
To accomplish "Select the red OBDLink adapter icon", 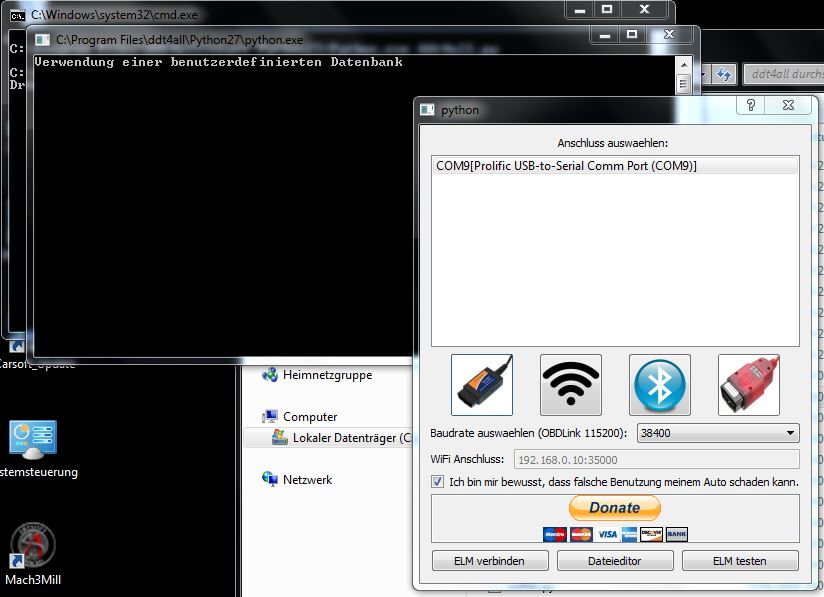I will 748,385.
